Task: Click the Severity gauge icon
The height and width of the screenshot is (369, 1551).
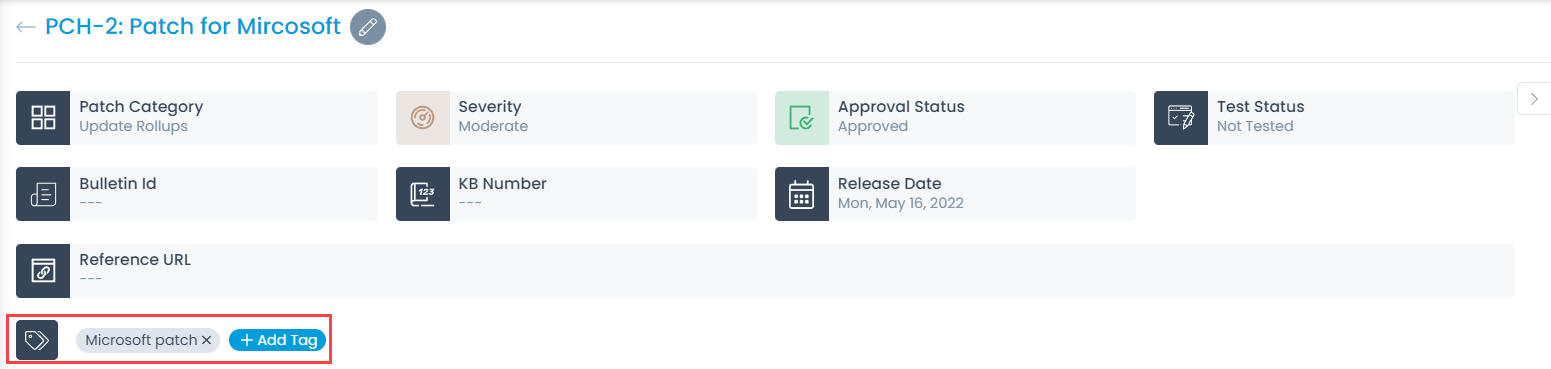Action: [x=422, y=118]
